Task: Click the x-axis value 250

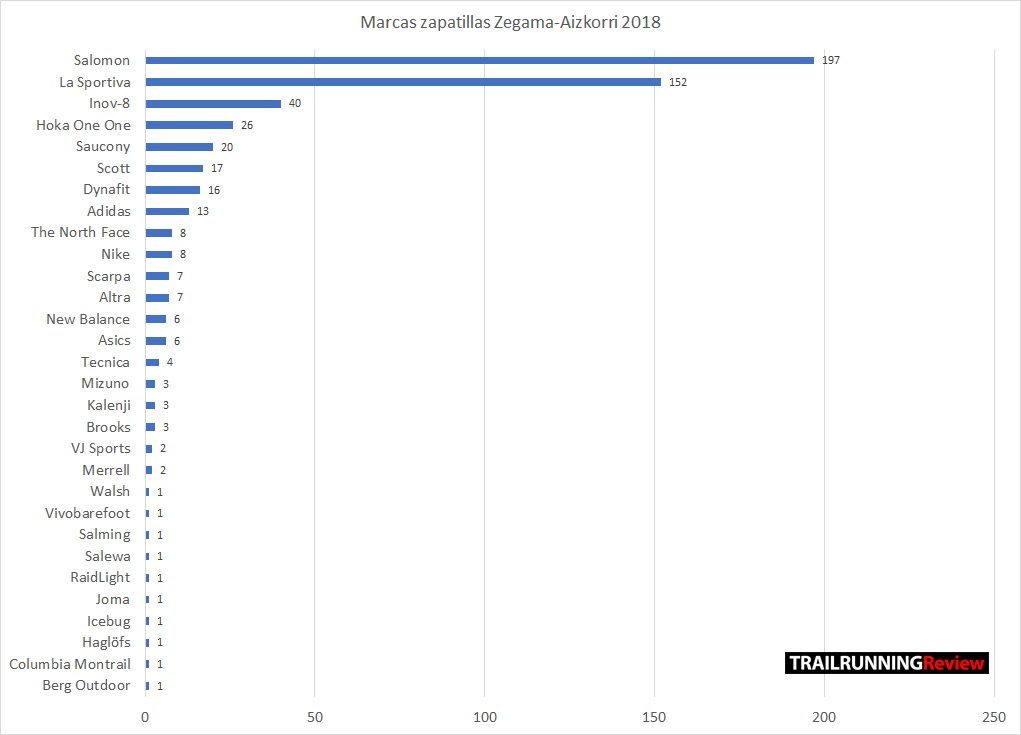Action: point(994,717)
